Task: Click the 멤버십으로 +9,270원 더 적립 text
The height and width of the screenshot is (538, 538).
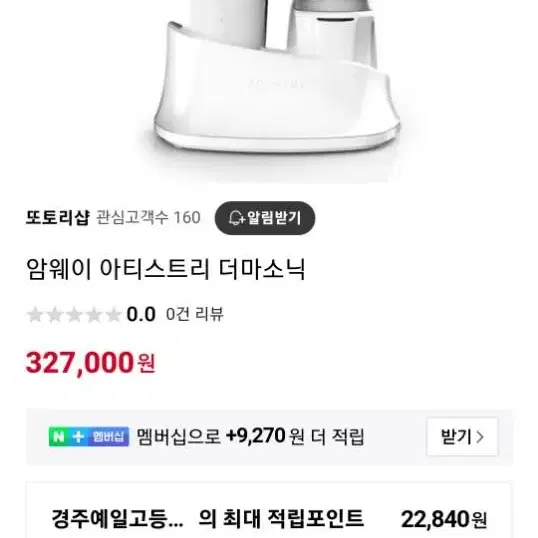Action: click(x=250, y=437)
